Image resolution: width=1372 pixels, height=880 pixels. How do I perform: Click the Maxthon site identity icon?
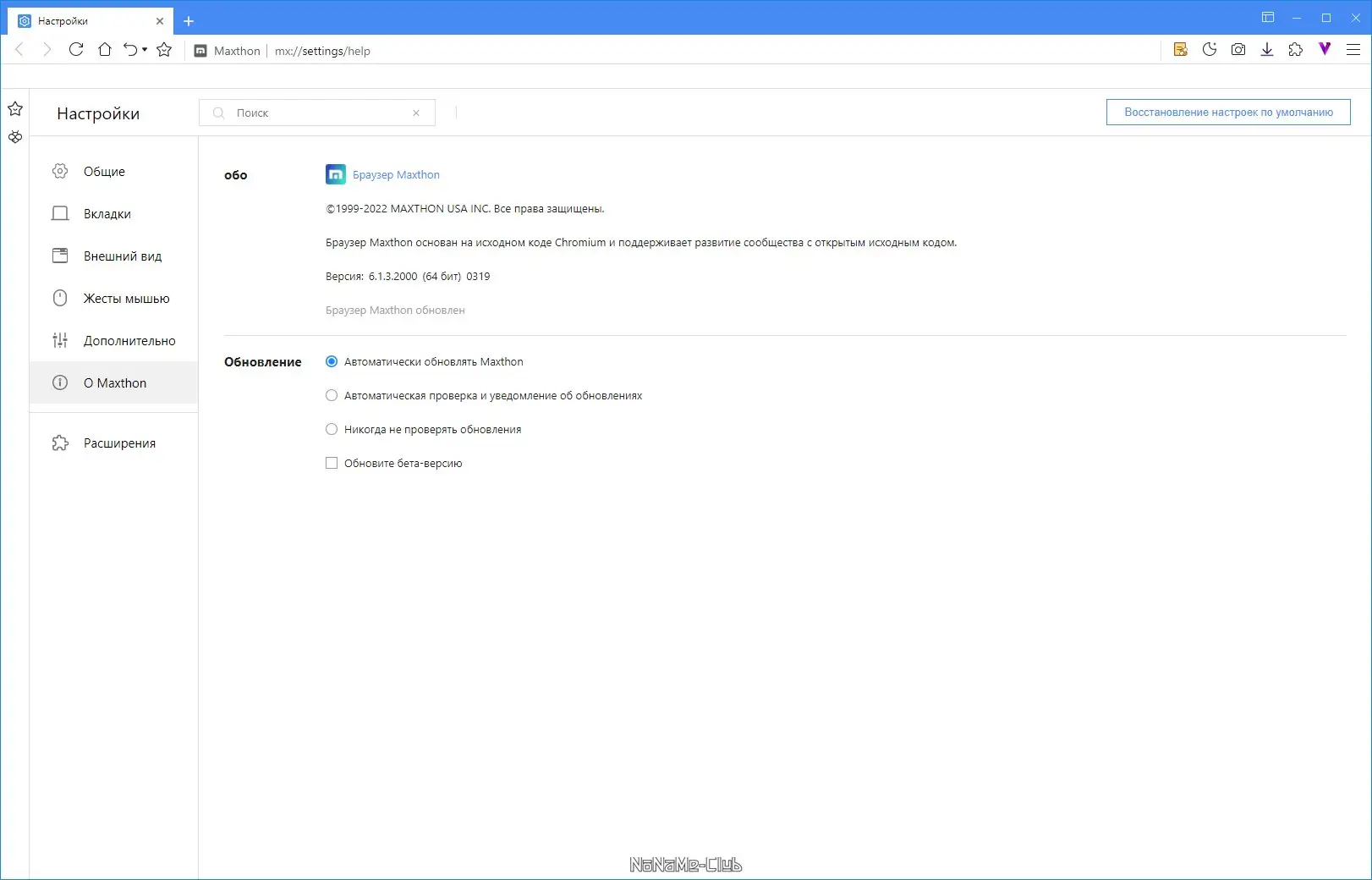point(200,51)
